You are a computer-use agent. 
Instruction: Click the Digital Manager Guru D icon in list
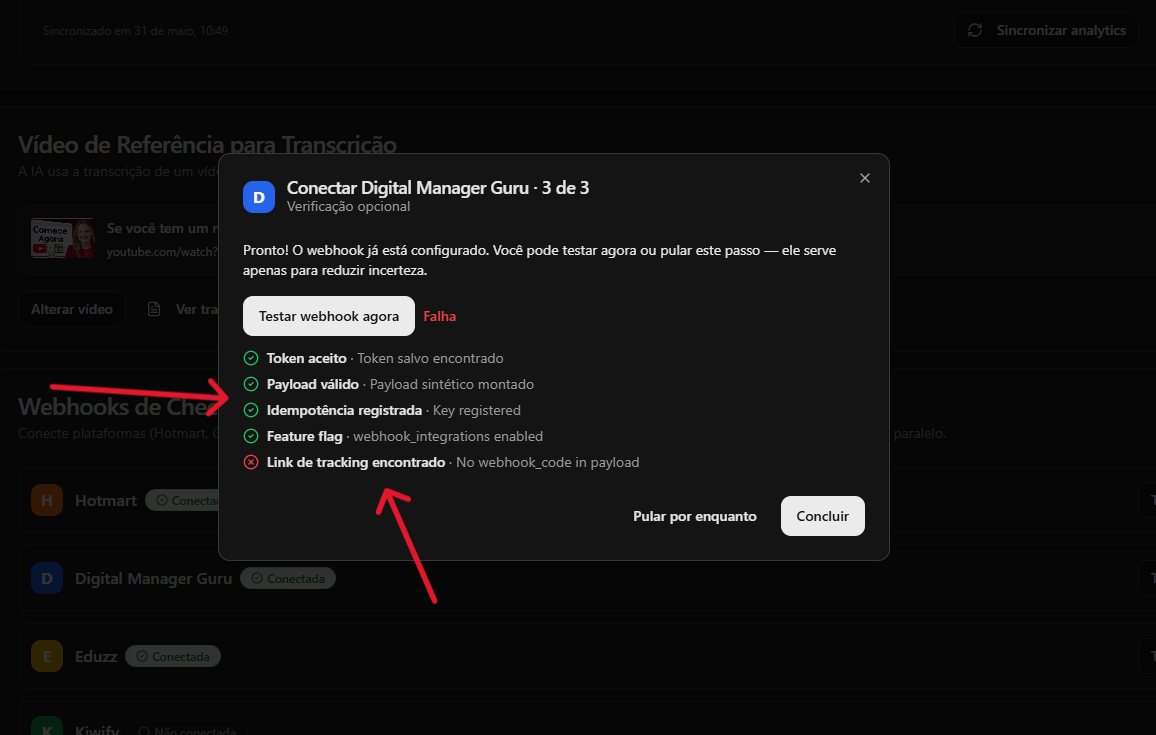point(46,579)
